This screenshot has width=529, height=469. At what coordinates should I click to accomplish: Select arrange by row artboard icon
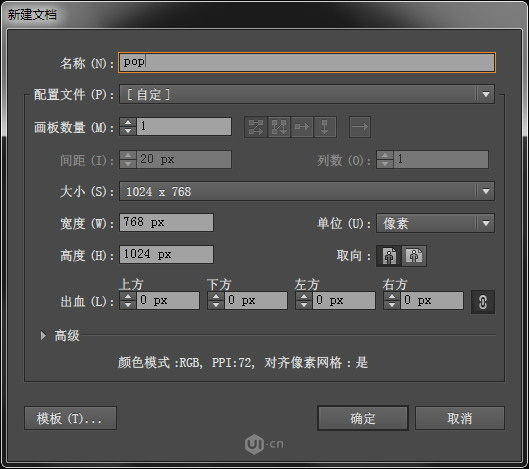point(302,127)
